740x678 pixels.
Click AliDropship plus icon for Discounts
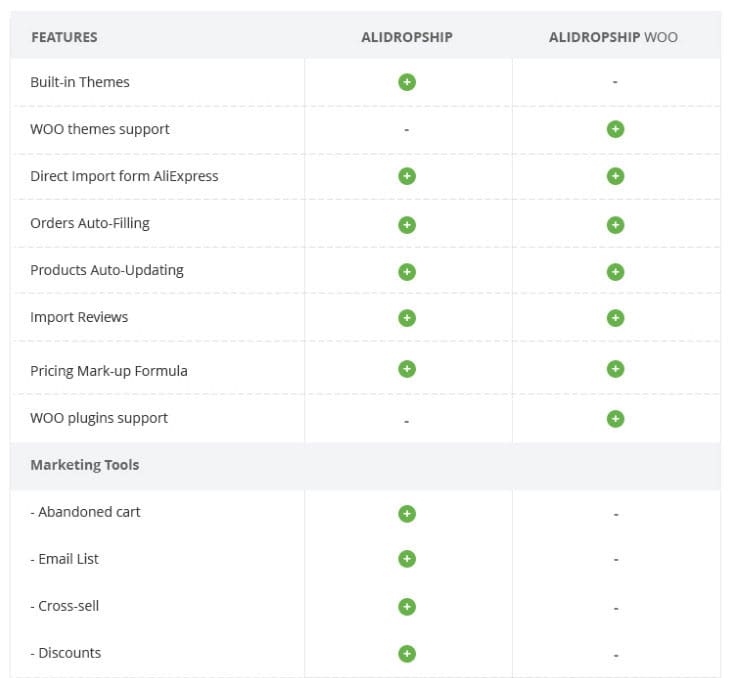tap(407, 653)
